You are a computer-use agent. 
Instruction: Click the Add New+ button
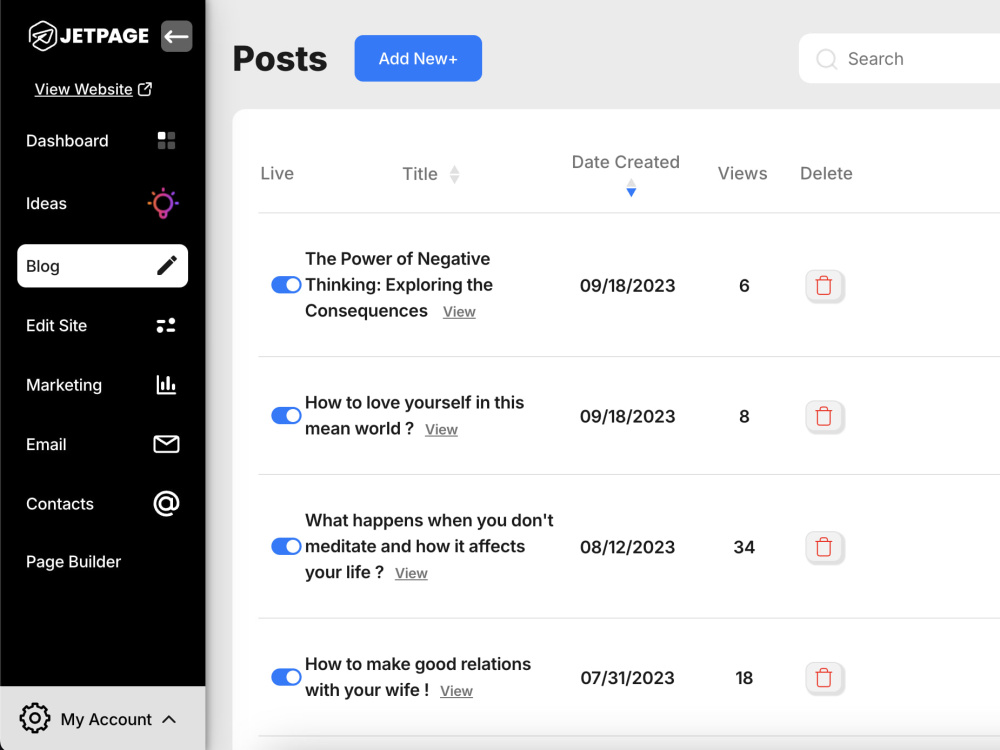418,59
